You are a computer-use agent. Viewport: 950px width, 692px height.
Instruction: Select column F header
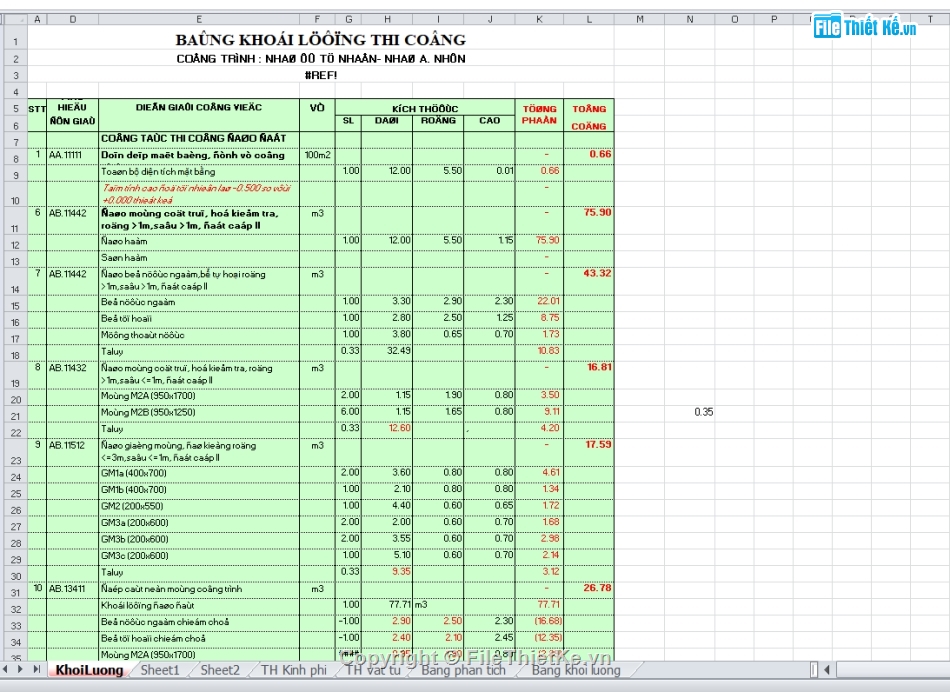click(317, 19)
